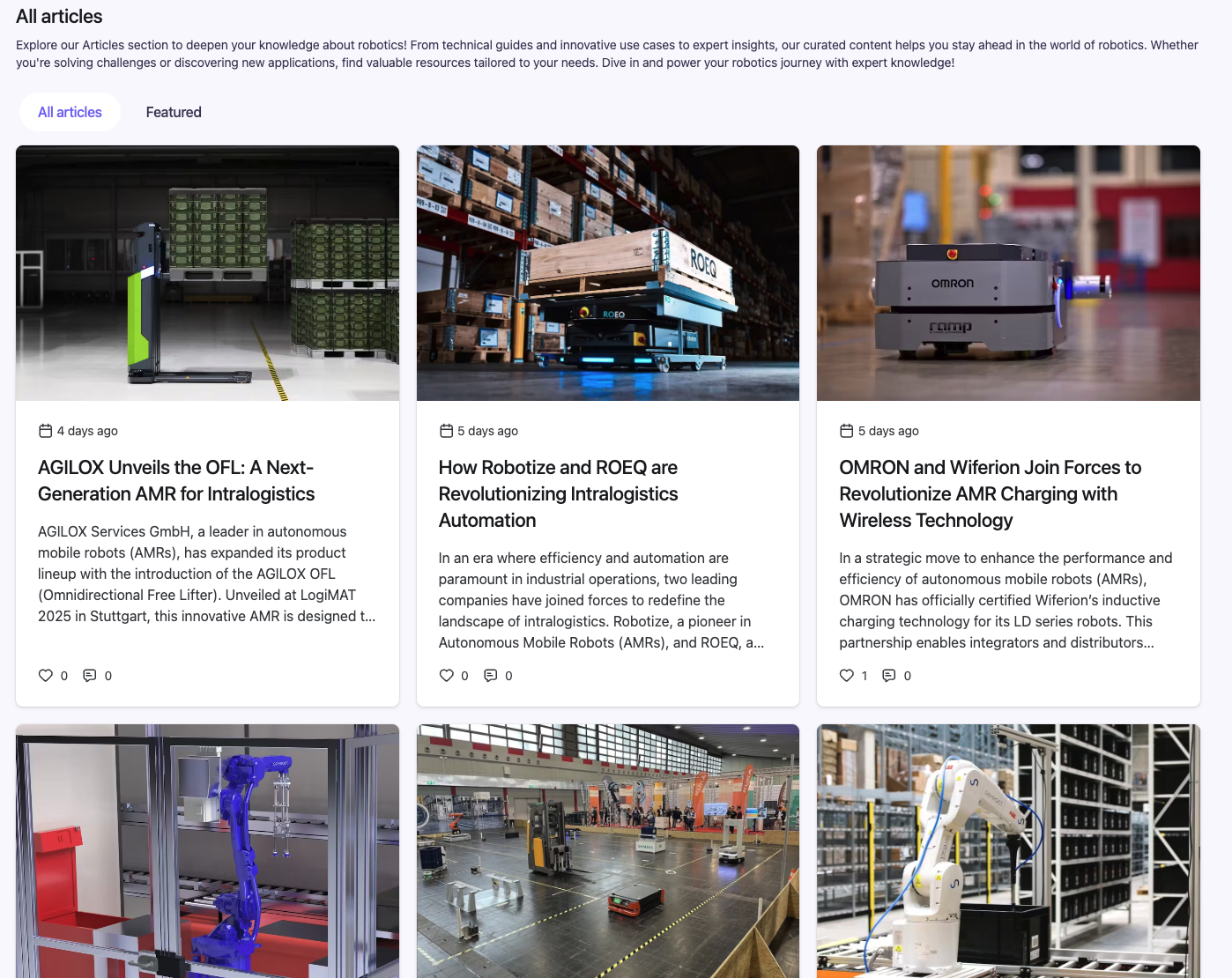Image resolution: width=1232 pixels, height=978 pixels.
Task: Click the Robotize ROEQ summary paragraph
Action: [602, 600]
